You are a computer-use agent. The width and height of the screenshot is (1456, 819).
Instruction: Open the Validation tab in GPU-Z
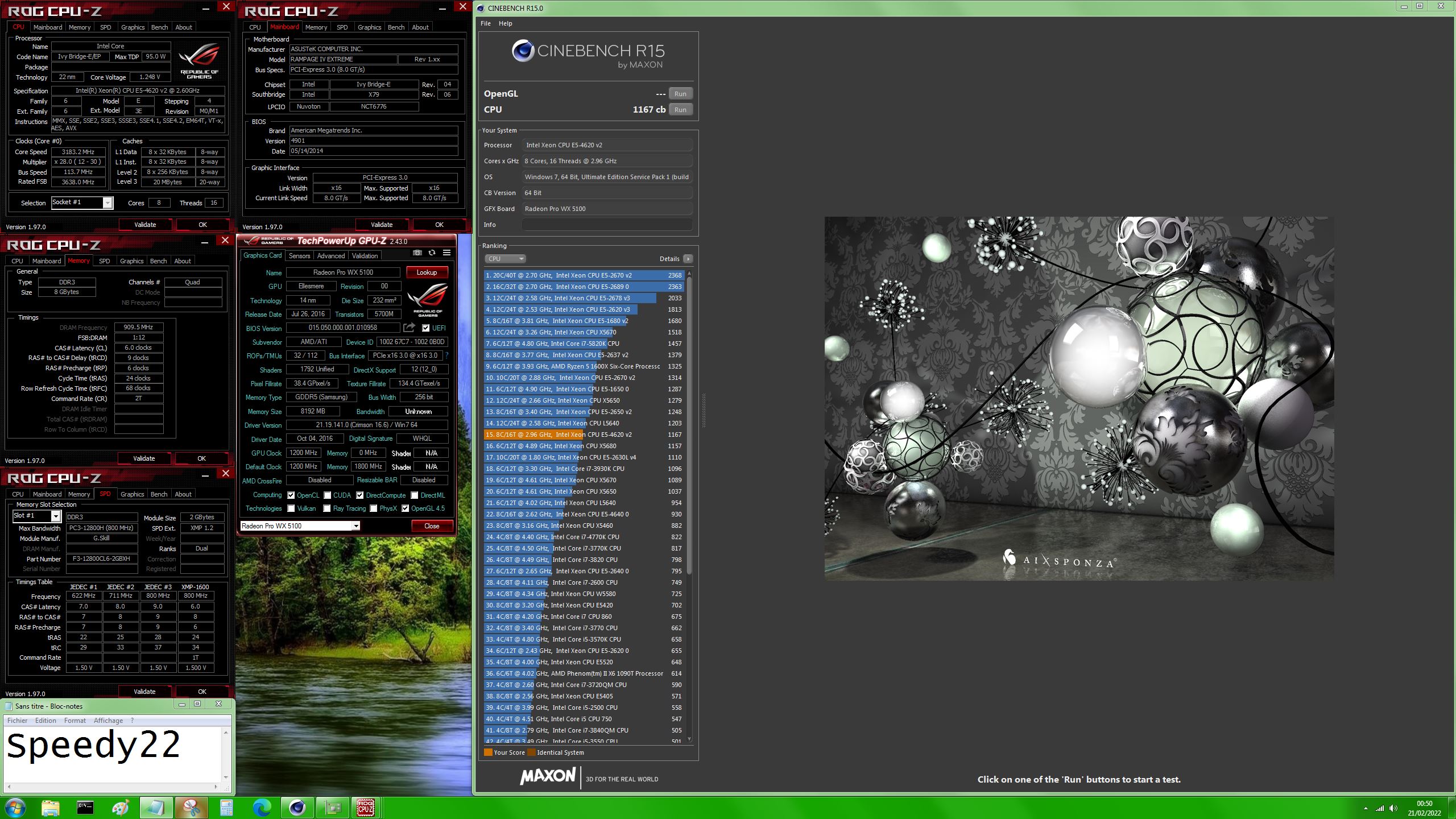[x=365, y=256]
